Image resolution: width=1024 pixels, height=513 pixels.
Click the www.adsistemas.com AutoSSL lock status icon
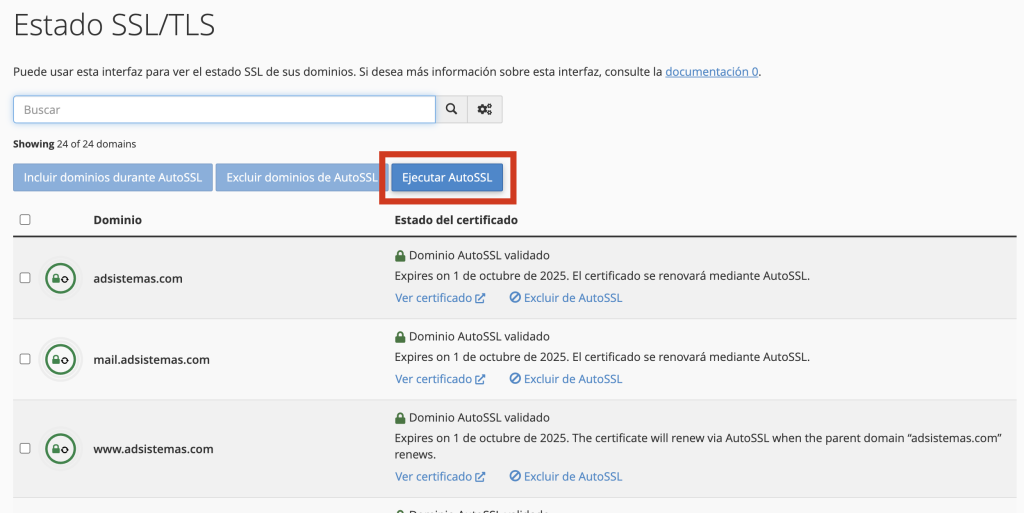pyautogui.click(x=60, y=449)
